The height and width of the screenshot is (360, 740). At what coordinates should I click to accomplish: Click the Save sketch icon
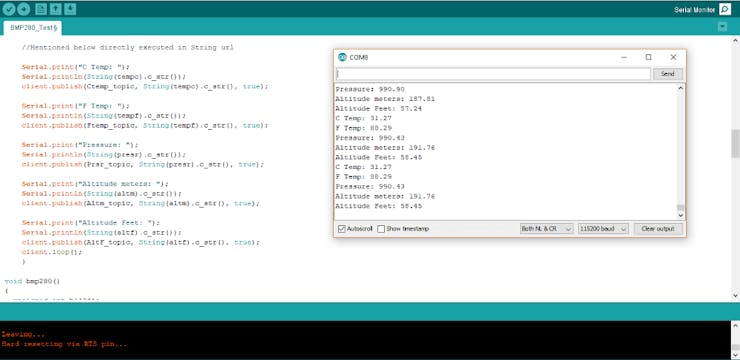[70, 9]
